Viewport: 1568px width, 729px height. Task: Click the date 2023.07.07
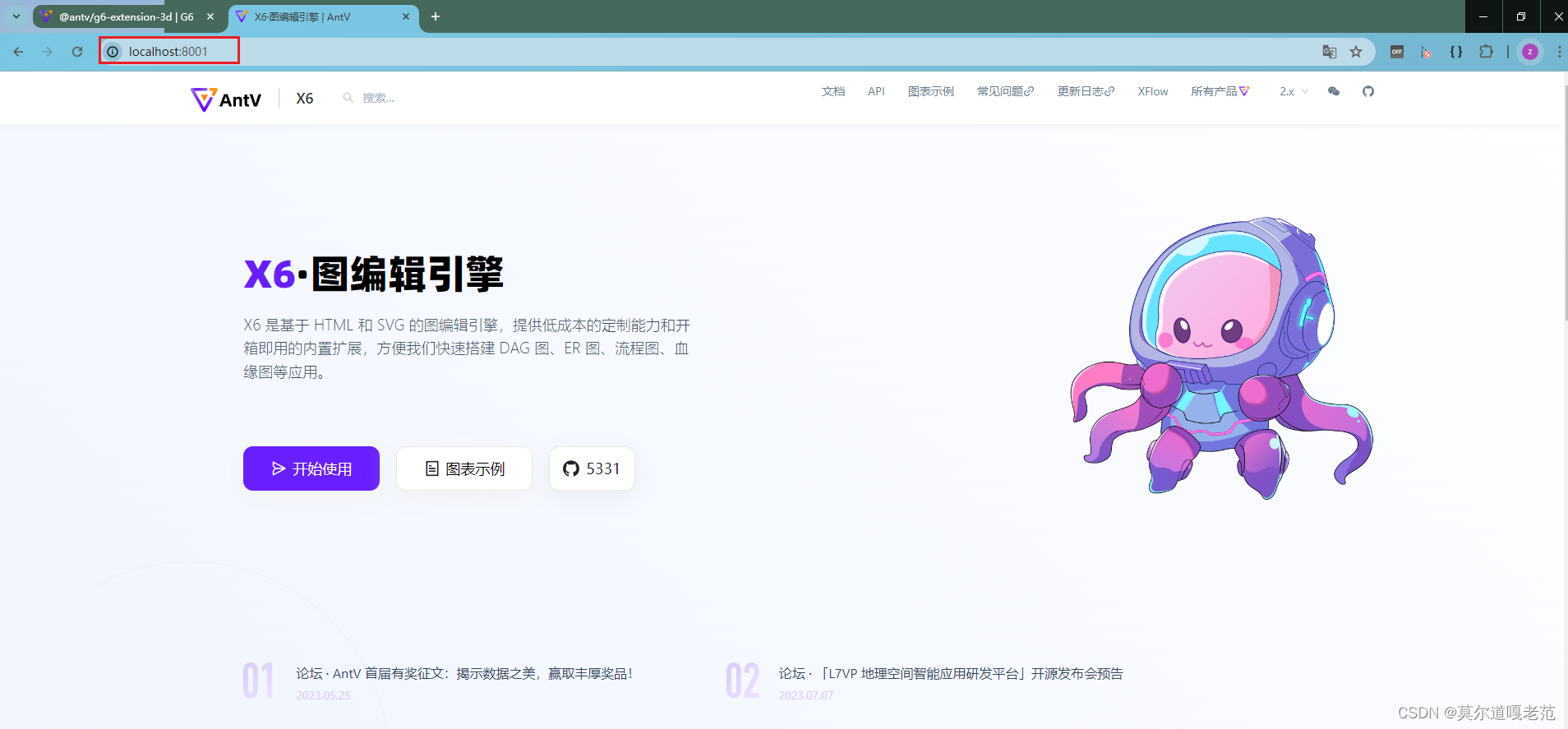(x=806, y=695)
